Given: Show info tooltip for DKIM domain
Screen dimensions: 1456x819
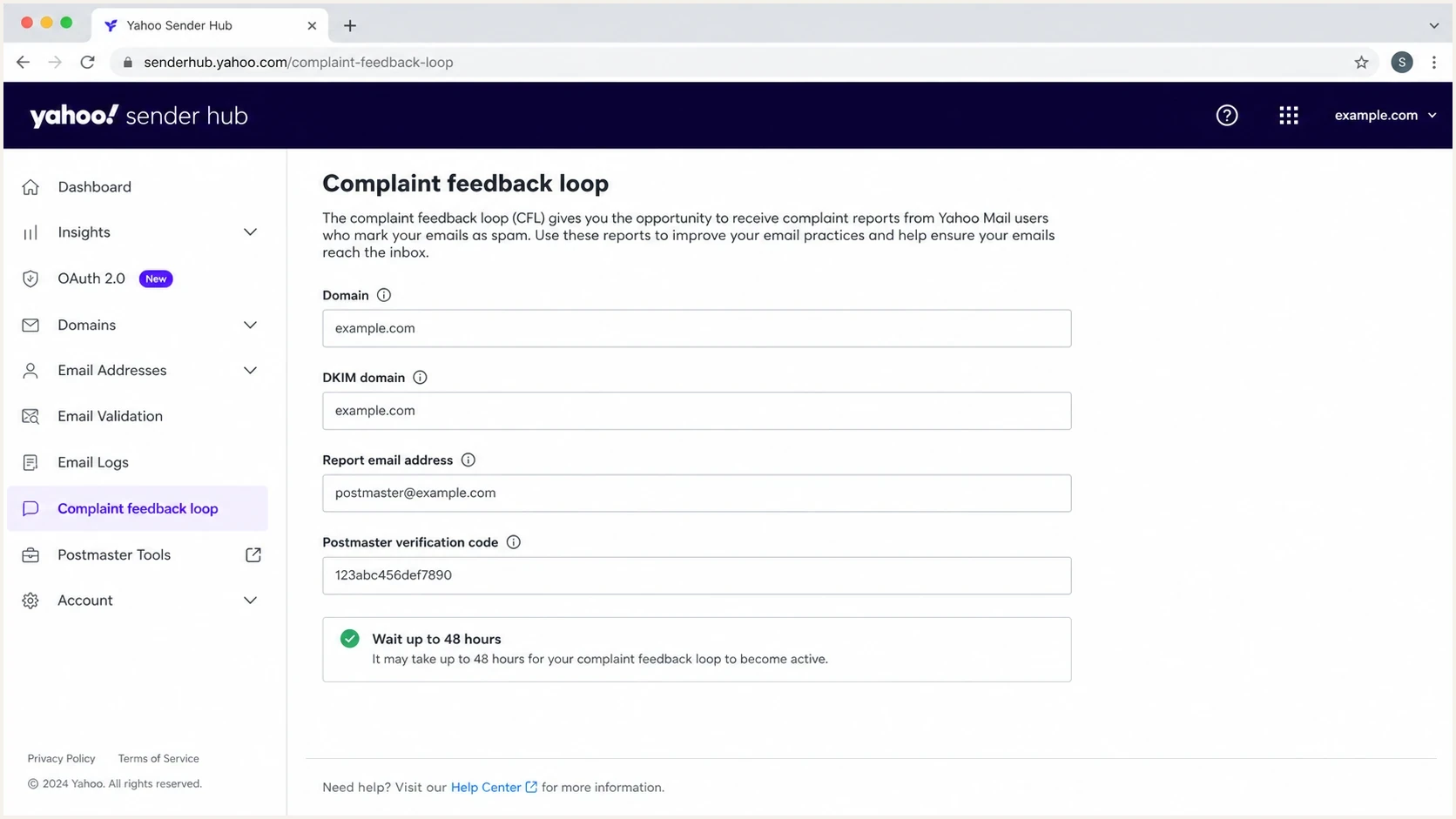Looking at the screenshot, I should (x=420, y=378).
